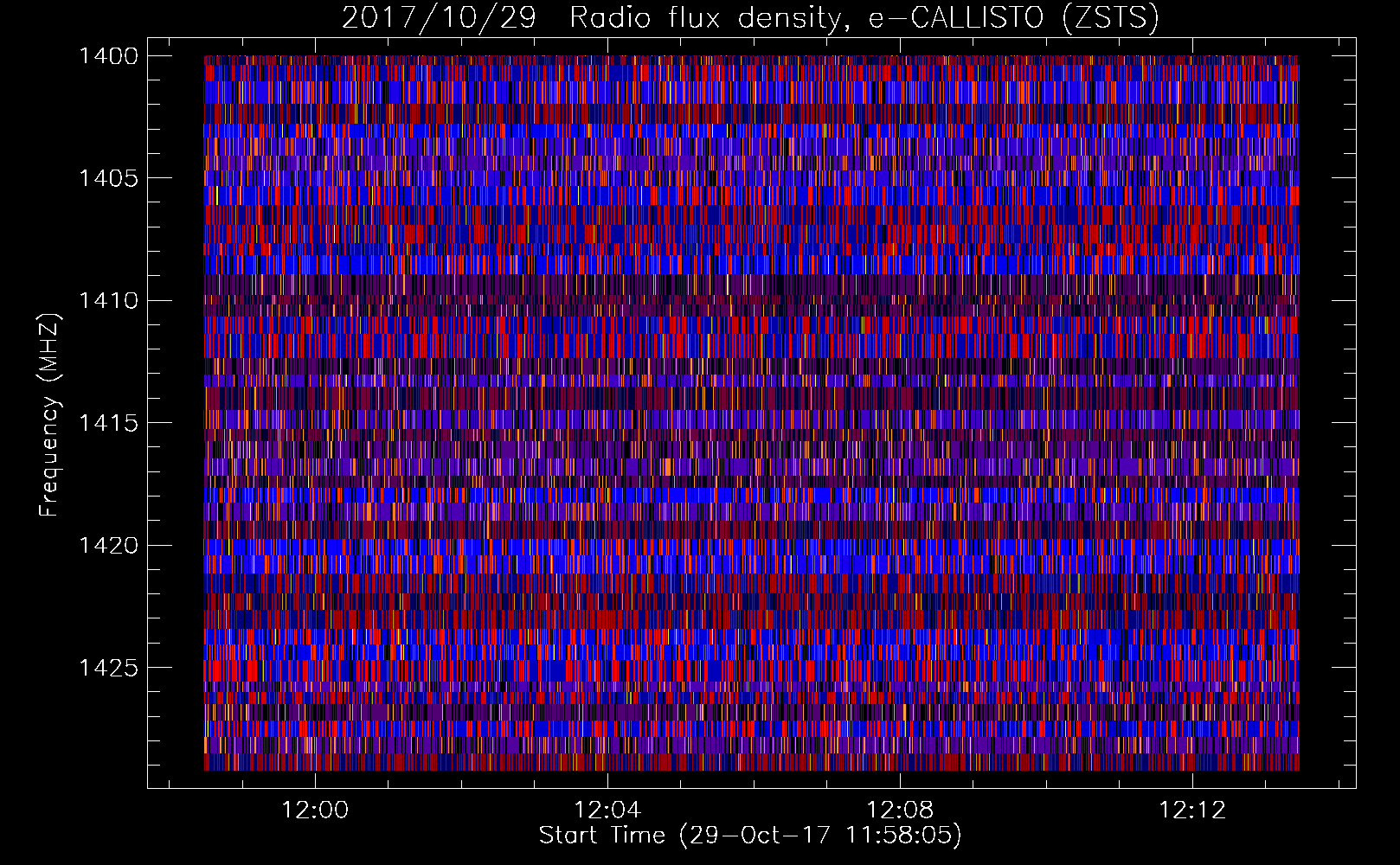Click the 12:04 time axis label
This screenshot has height=865, width=1400.
point(607,811)
